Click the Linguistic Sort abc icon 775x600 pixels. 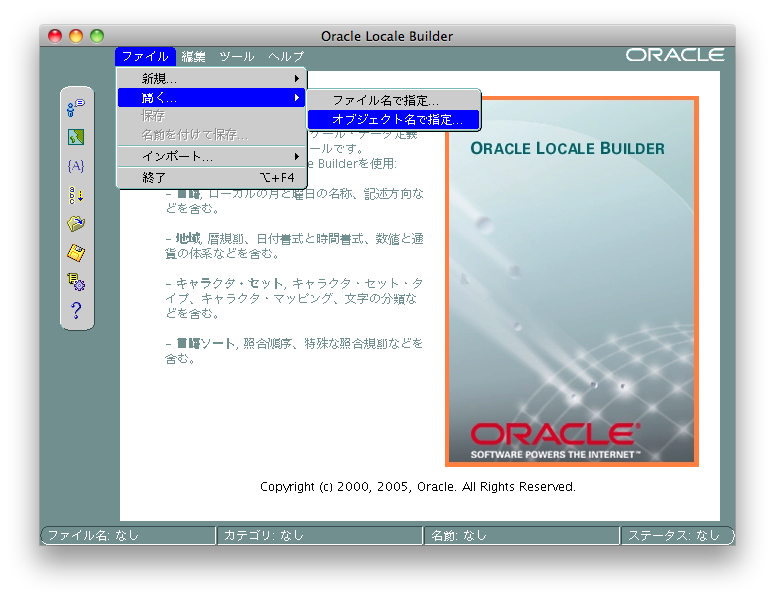click(x=76, y=195)
